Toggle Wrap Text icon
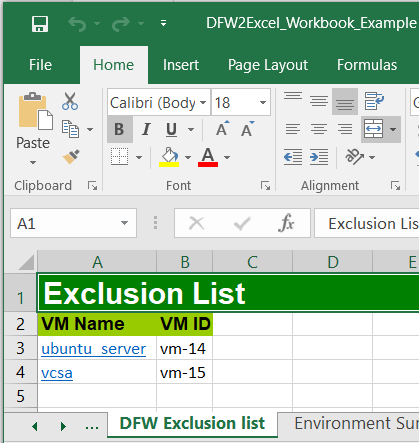 coord(374,101)
